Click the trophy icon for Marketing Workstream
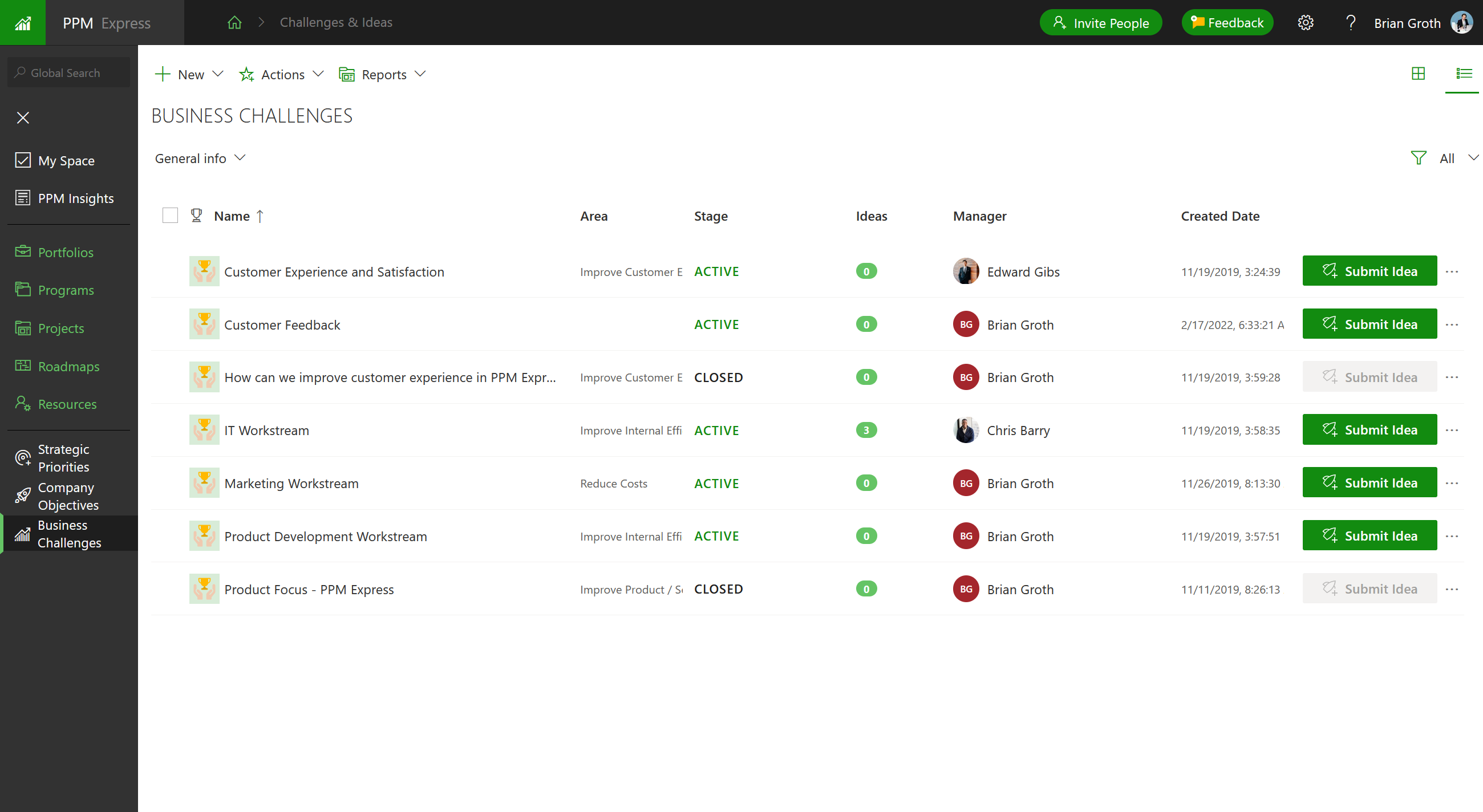 click(204, 483)
